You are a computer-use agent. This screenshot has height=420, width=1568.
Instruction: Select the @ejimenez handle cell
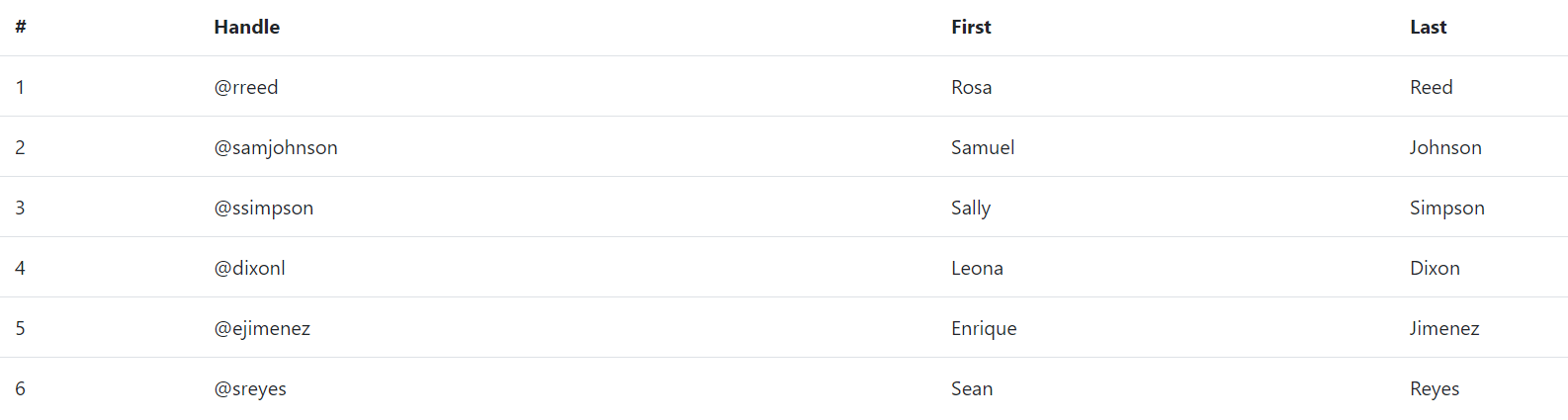(262, 329)
